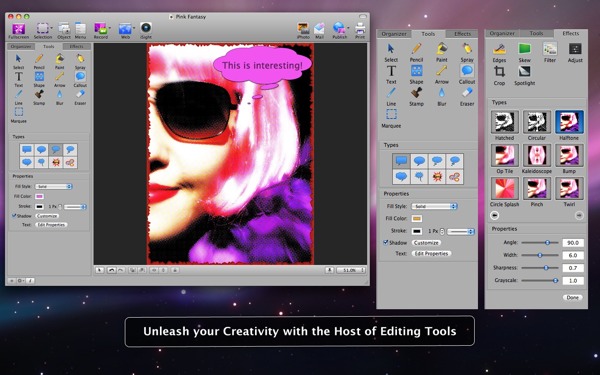Image resolution: width=600 pixels, height=375 pixels.
Task: Click Edit Properties button in main window
Action: [51, 225]
